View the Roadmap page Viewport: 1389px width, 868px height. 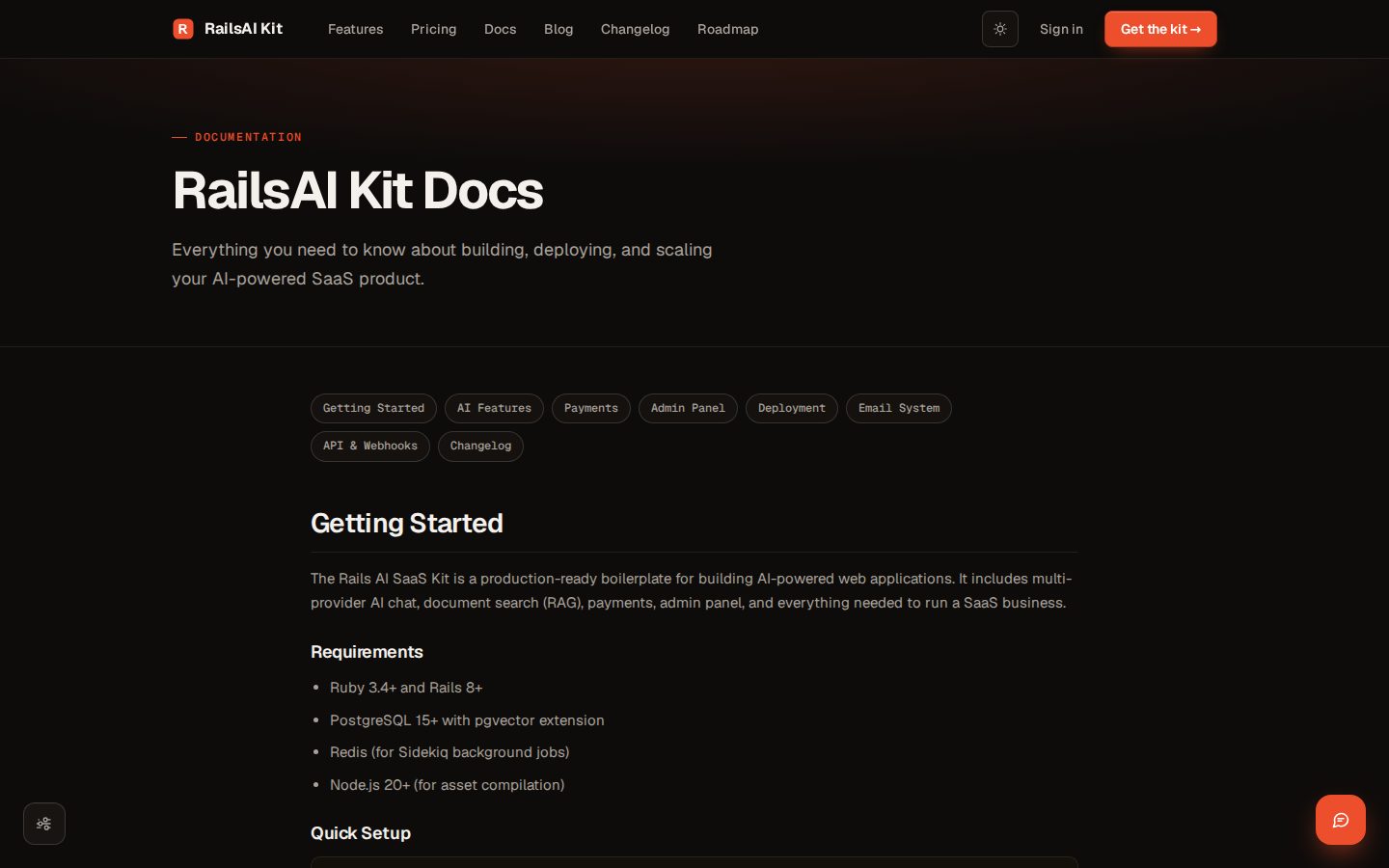[728, 29]
